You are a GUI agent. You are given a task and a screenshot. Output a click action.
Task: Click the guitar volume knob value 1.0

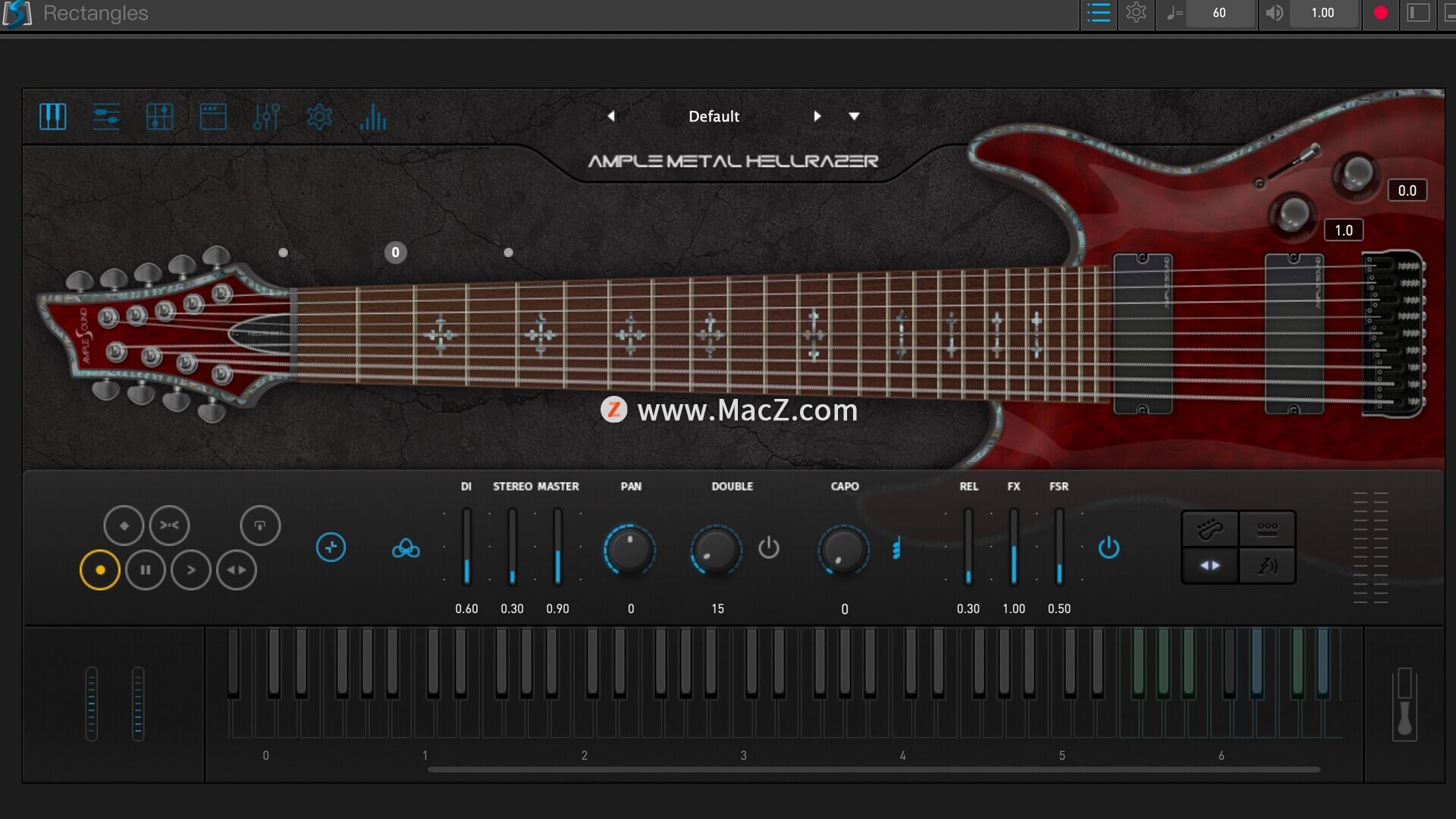(1344, 230)
